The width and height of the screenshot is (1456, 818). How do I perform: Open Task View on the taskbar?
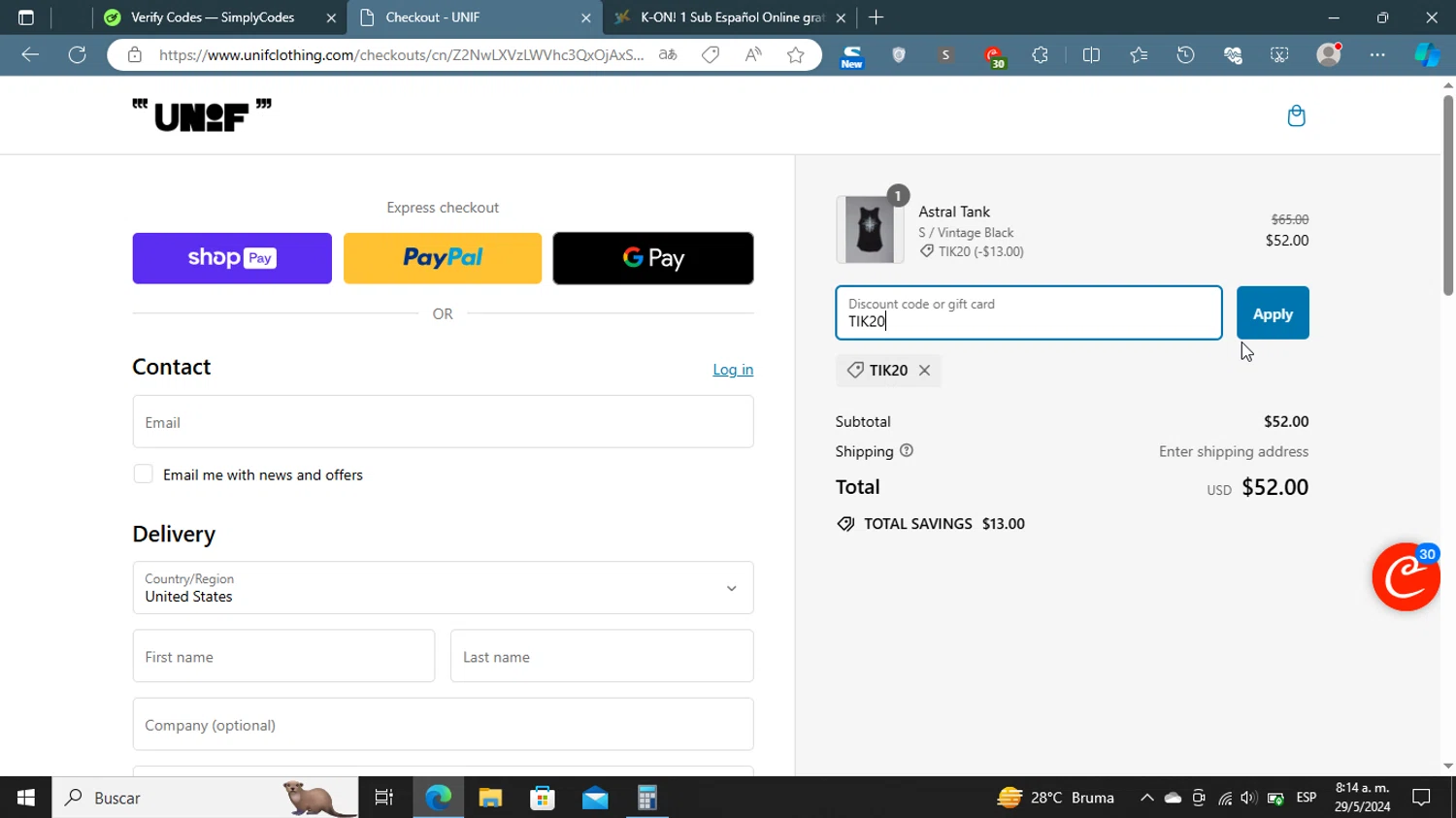(x=384, y=798)
